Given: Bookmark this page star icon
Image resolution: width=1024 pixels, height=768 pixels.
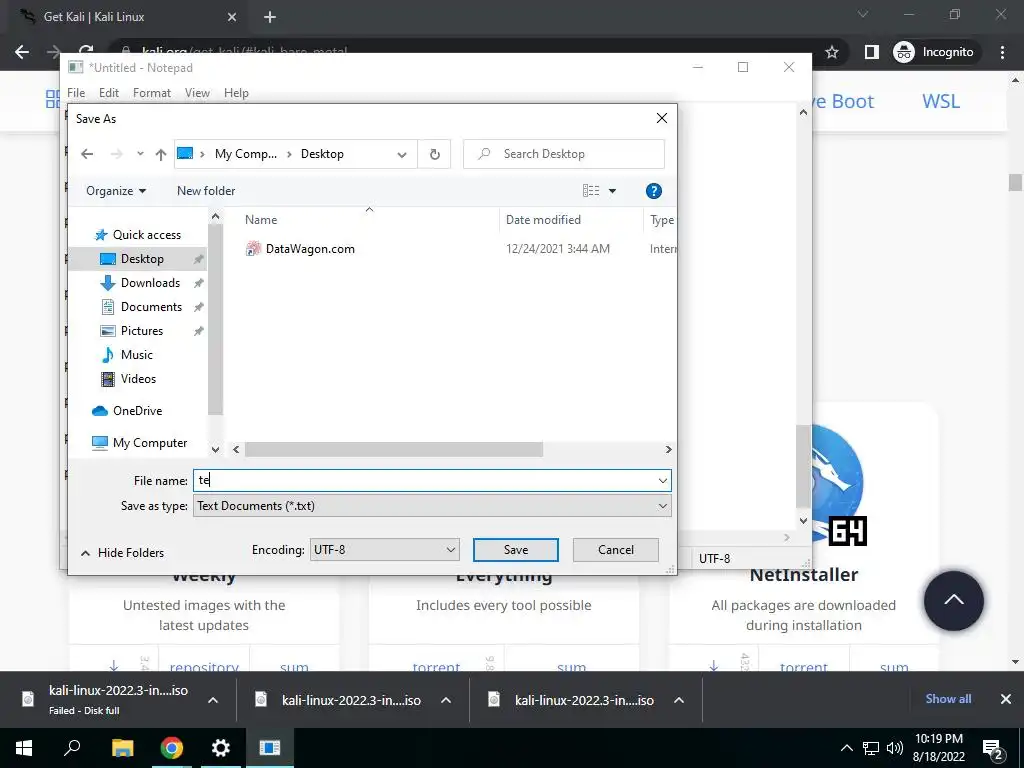Looking at the screenshot, I should 831,52.
